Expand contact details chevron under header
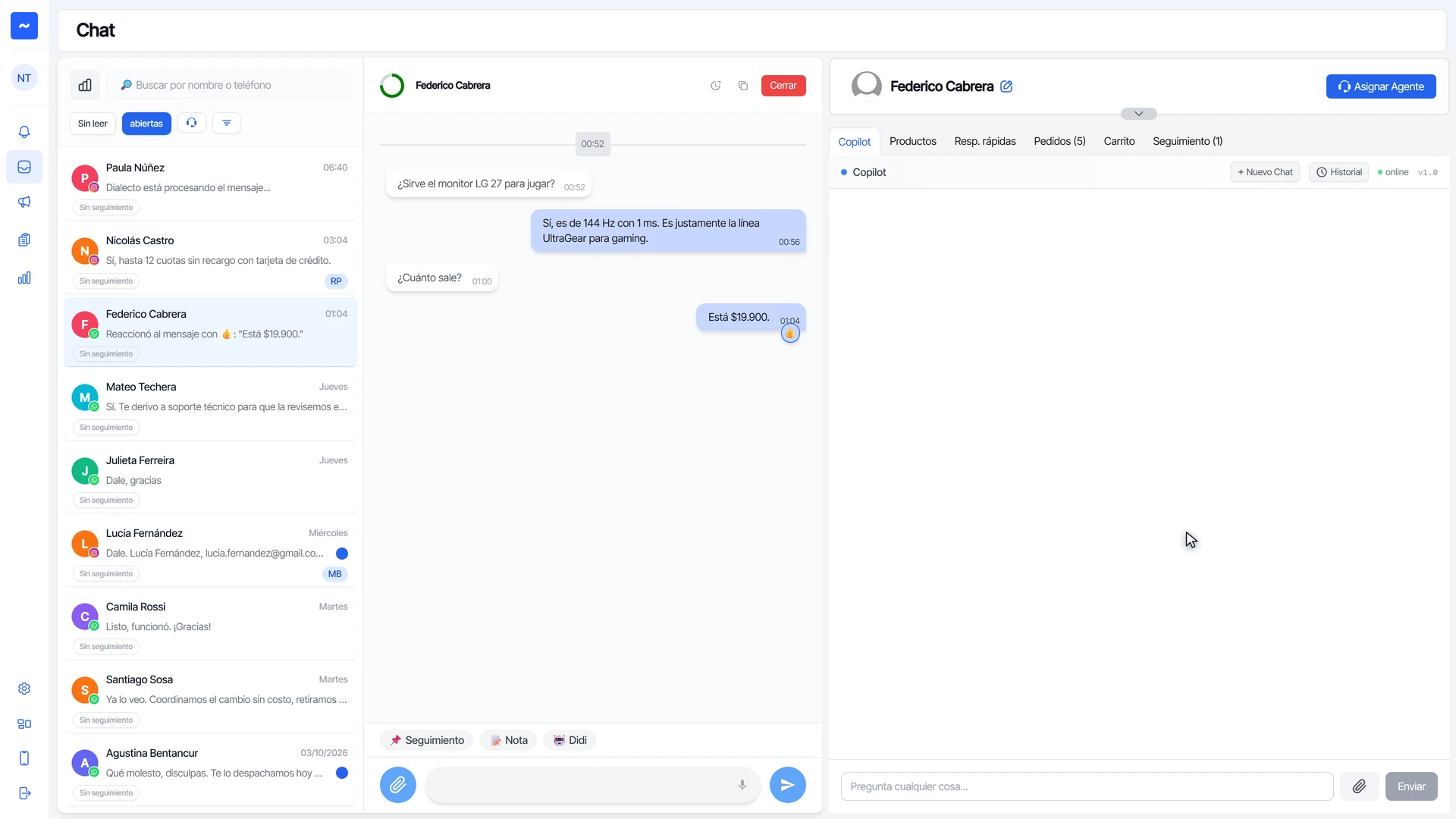Image resolution: width=1456 pixels, height=819 pixels. tap(1139, 114)
